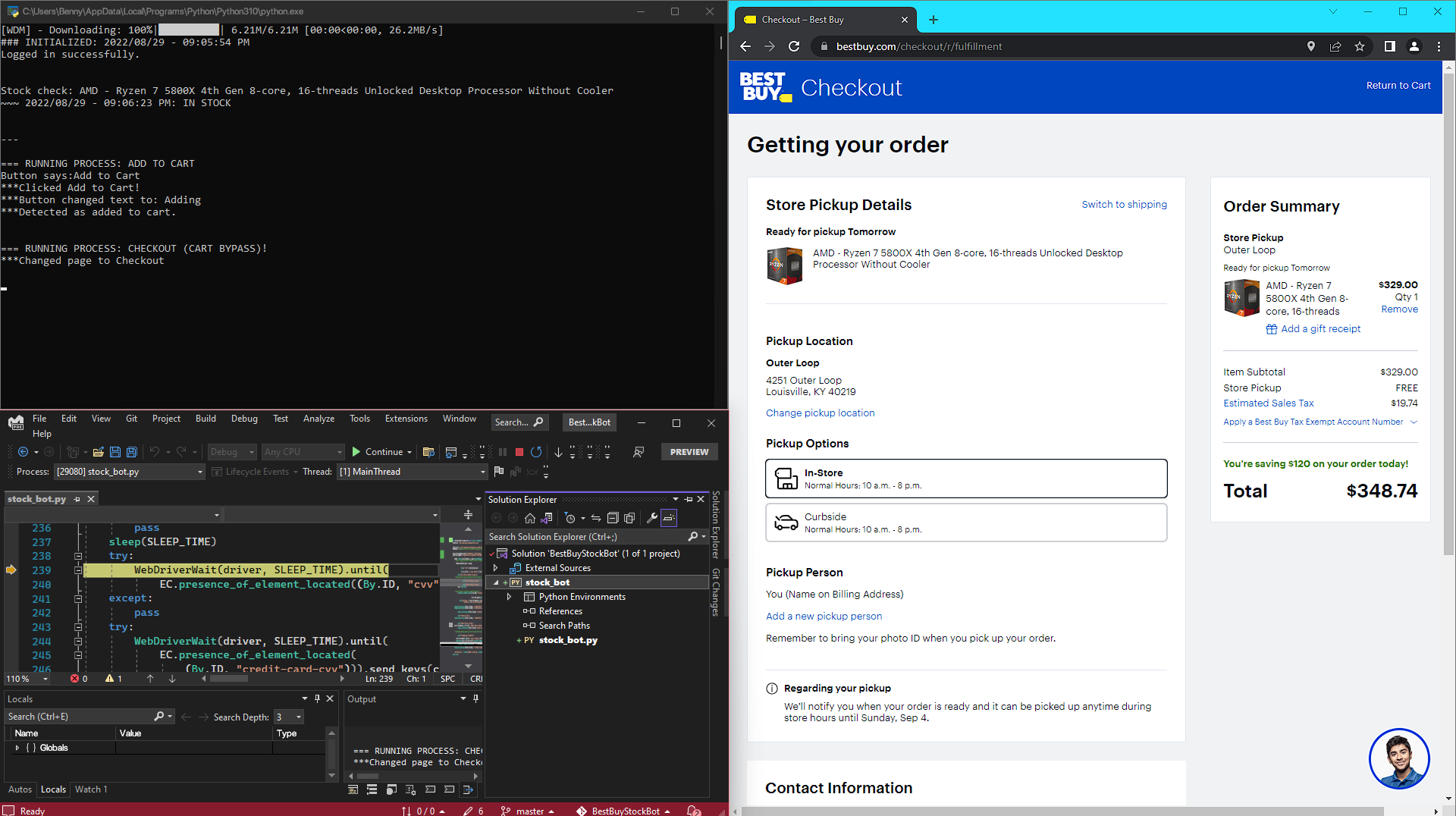1456x816 pixels.
Task: Open the Process dropdown showing stock_bot.py
Action: point(130,472)
